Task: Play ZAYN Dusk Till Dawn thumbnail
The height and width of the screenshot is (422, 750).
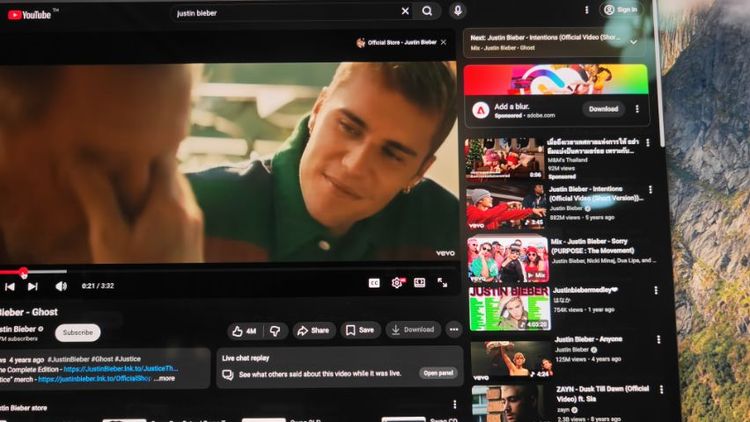Action: [x=513, y=404]
